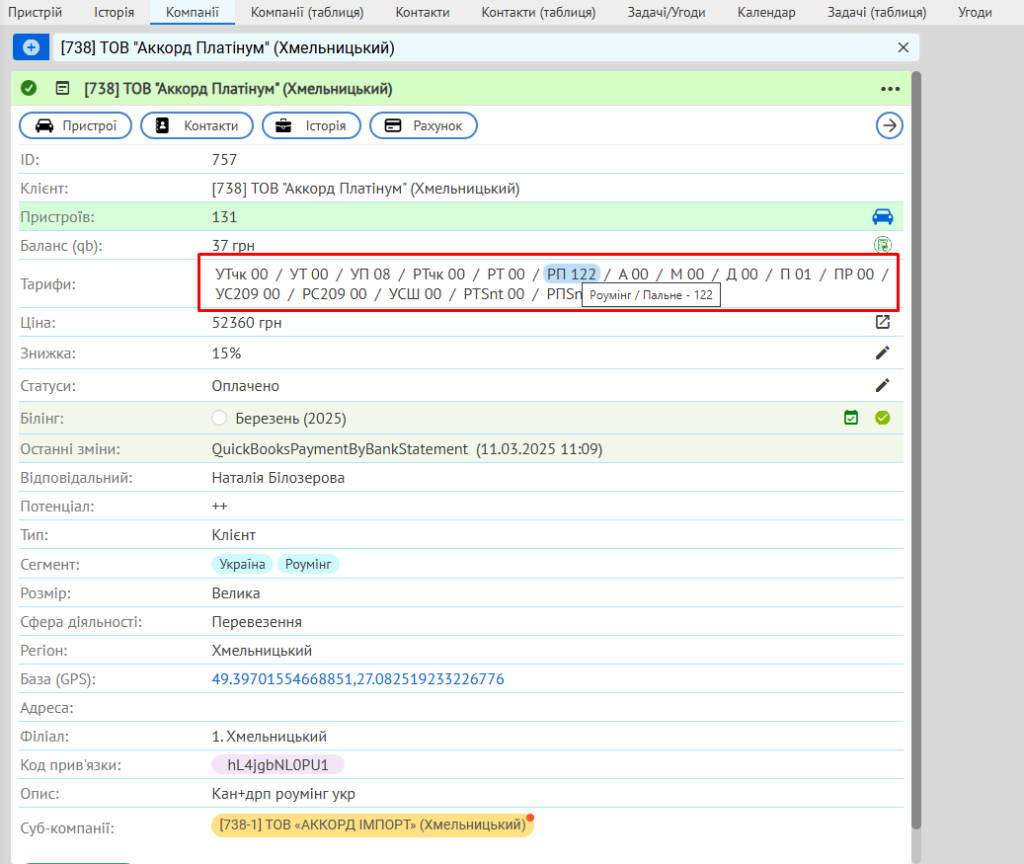This screenshot has width=1024, height=864.
Task: Click the УСШ 00 tariff
Action: pos(415,294)
